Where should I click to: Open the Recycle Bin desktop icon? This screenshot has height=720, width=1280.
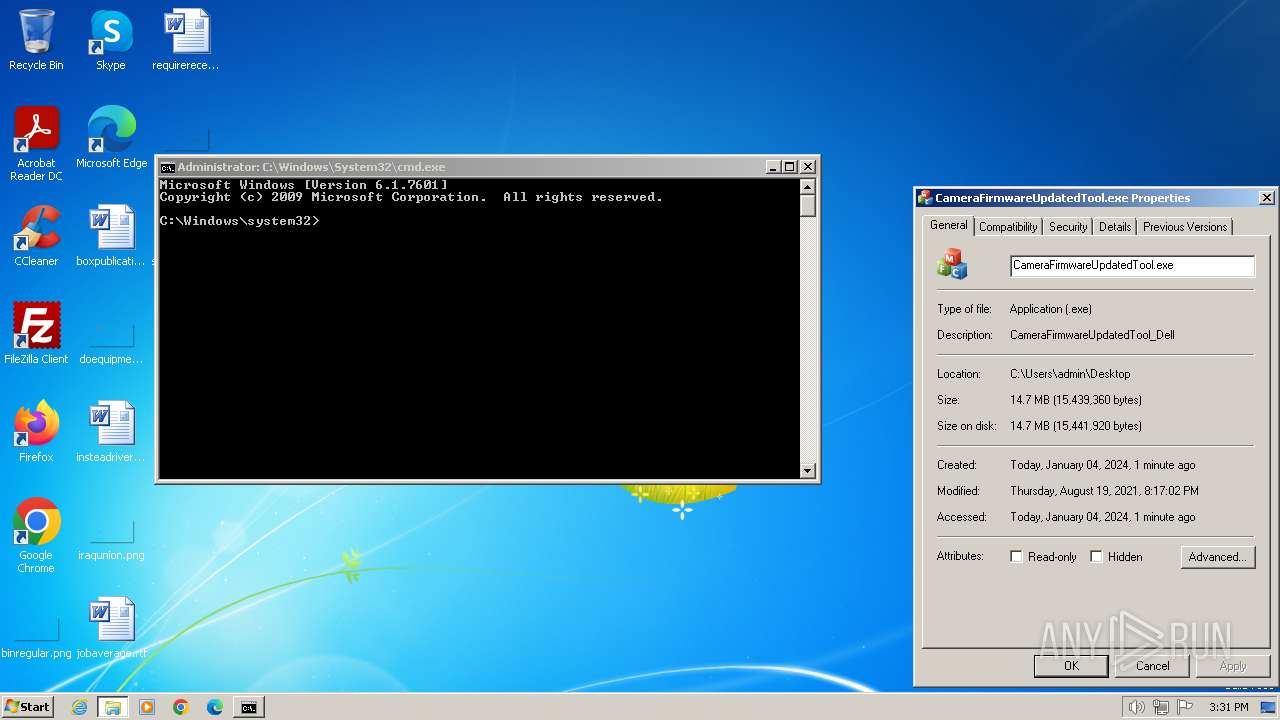coord(36,40)
